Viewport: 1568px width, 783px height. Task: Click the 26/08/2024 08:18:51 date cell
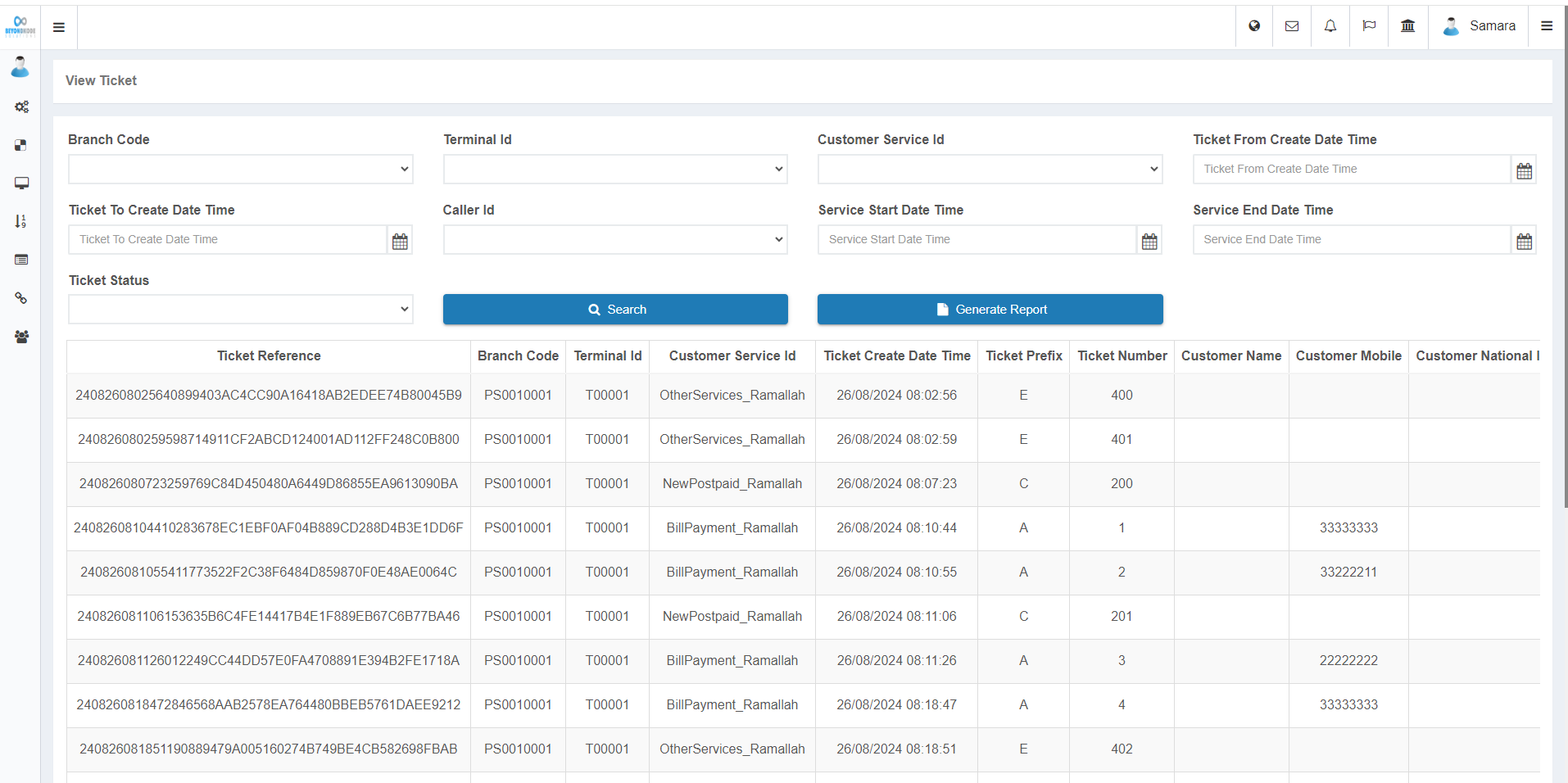897,749
